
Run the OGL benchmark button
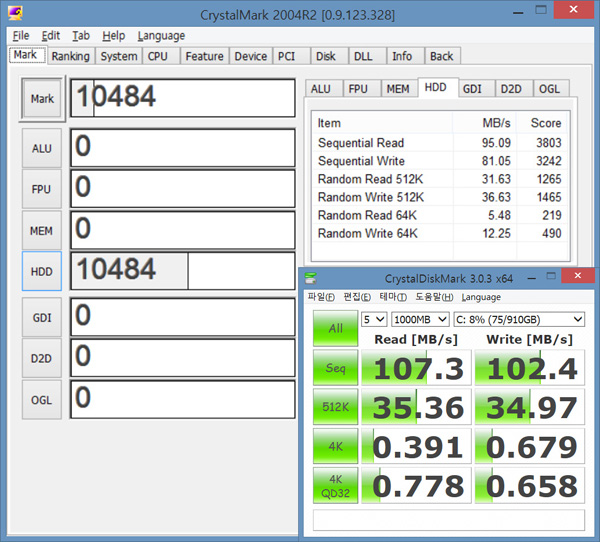[x=42, y=400]
